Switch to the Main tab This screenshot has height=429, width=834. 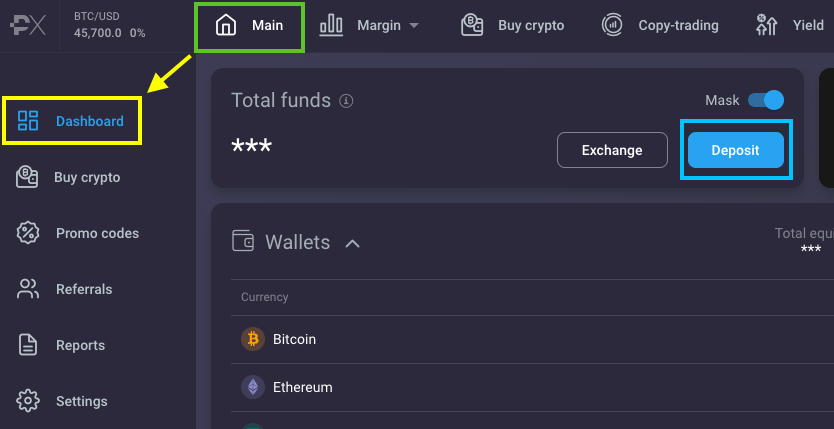[249, 25]
